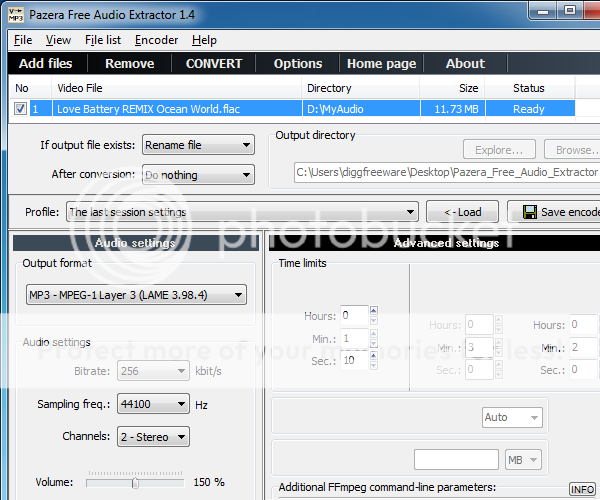Decrease Sec. 10 value with down arrow

[x=374, y=365]
